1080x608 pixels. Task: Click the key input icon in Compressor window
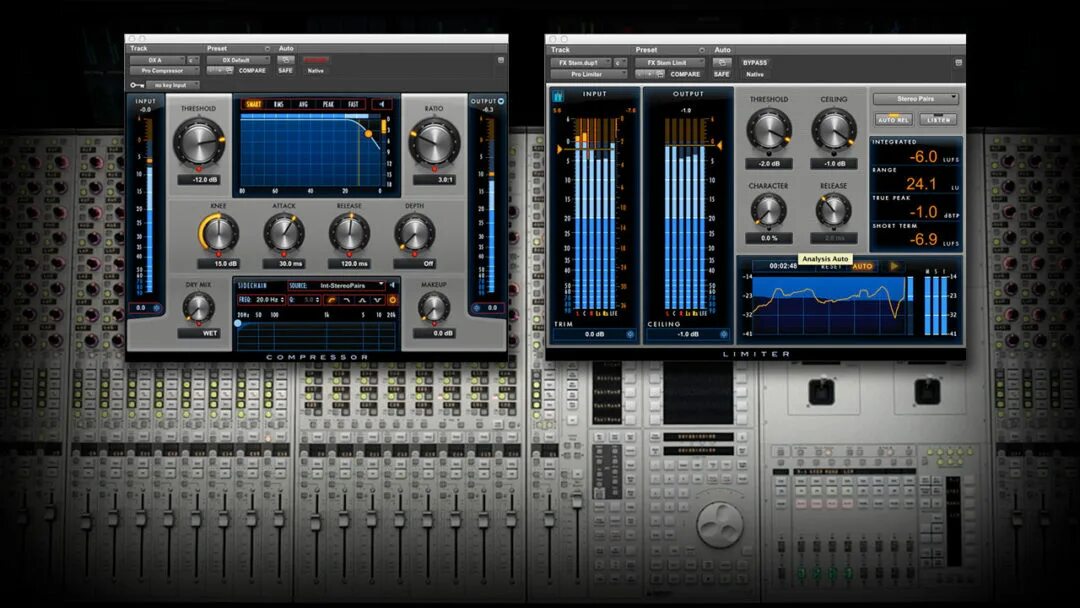137,85
